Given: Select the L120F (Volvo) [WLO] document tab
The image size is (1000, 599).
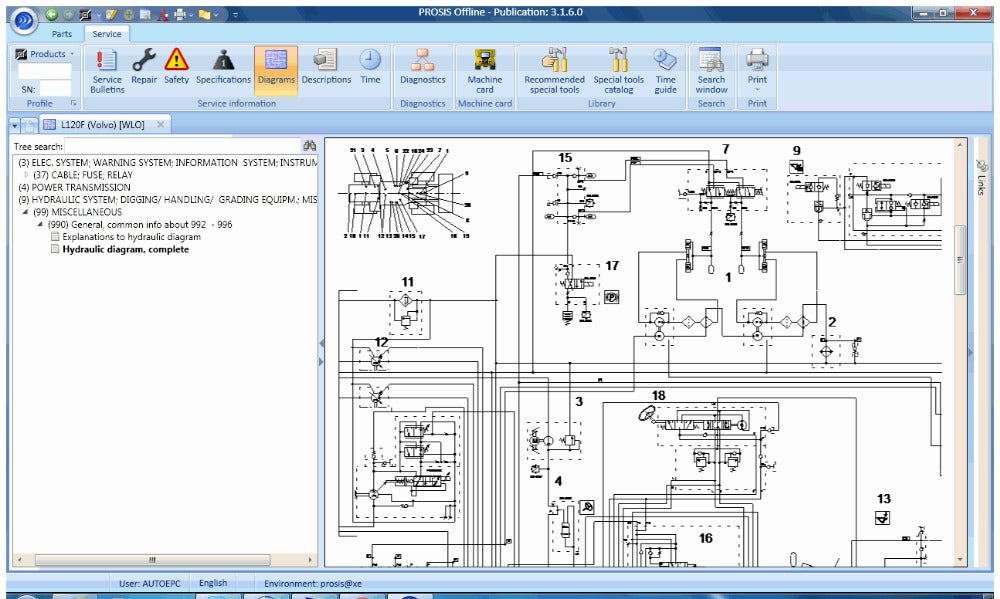Looking at the screenshot, I should click(x=102, y=124).
